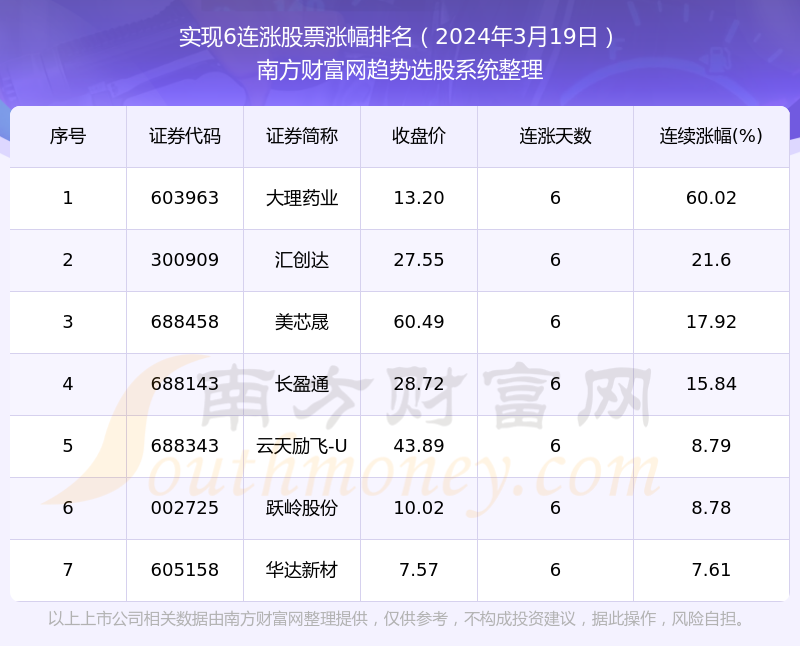The image size is (800, 646).
Task: Click 连涨天数 value for 华达新材
Action: (555, 570)
